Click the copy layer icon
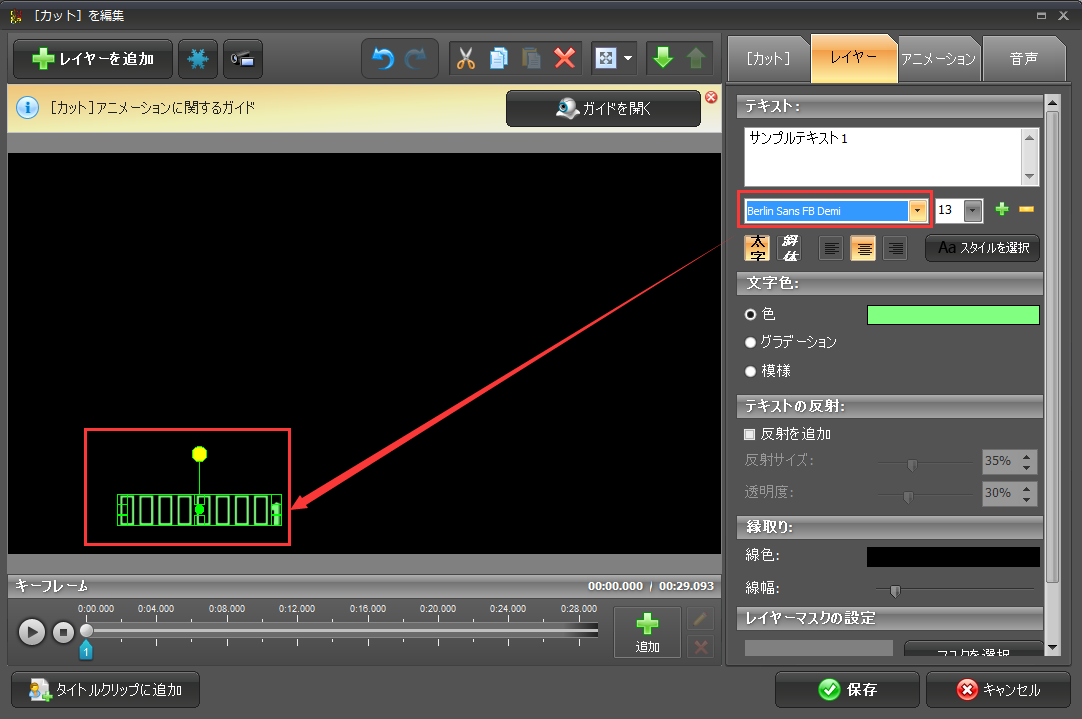Image resolution: width=1082 pixels, height=719 pixels. pyautogui.click(x=498, y=59)
